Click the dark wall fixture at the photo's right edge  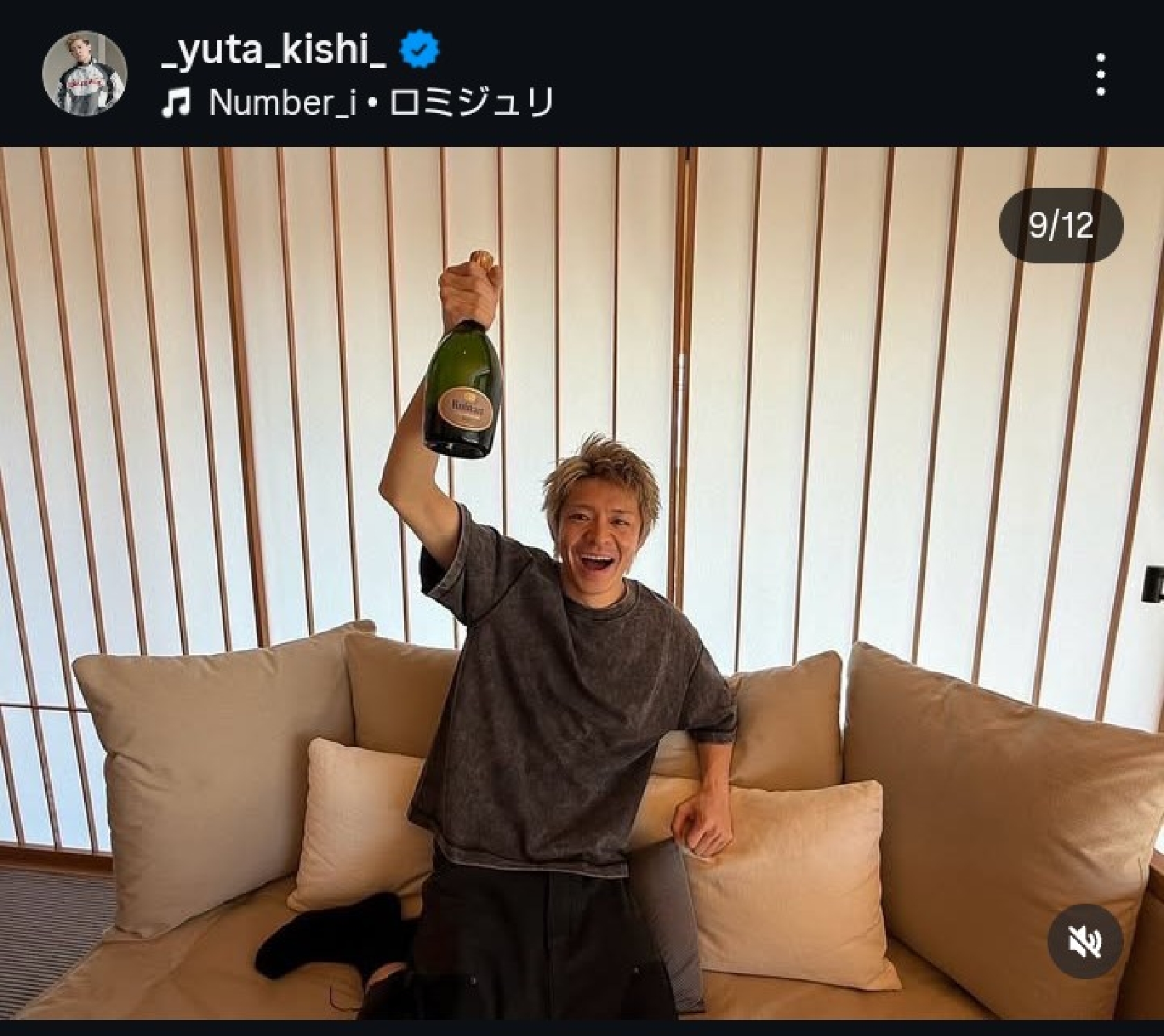click(1153, 583)
